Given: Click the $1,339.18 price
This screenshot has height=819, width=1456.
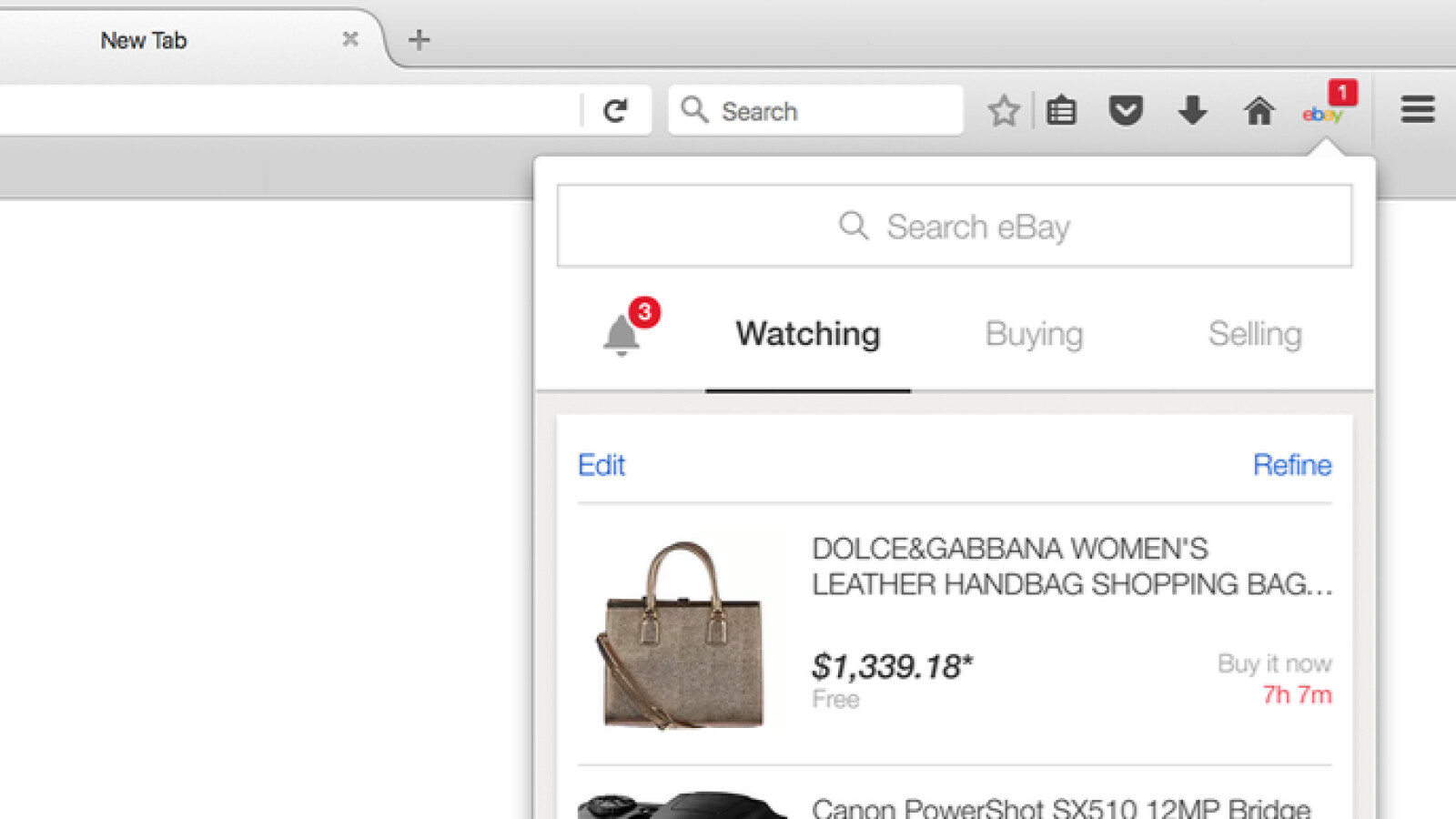Looking at the screenshot, I should [x=892, y=666].
